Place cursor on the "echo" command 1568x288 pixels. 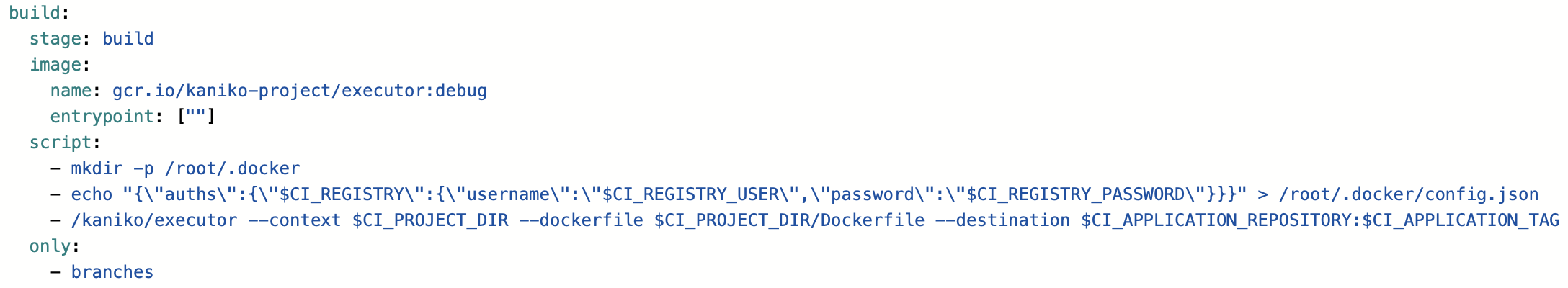click(92, 194)
